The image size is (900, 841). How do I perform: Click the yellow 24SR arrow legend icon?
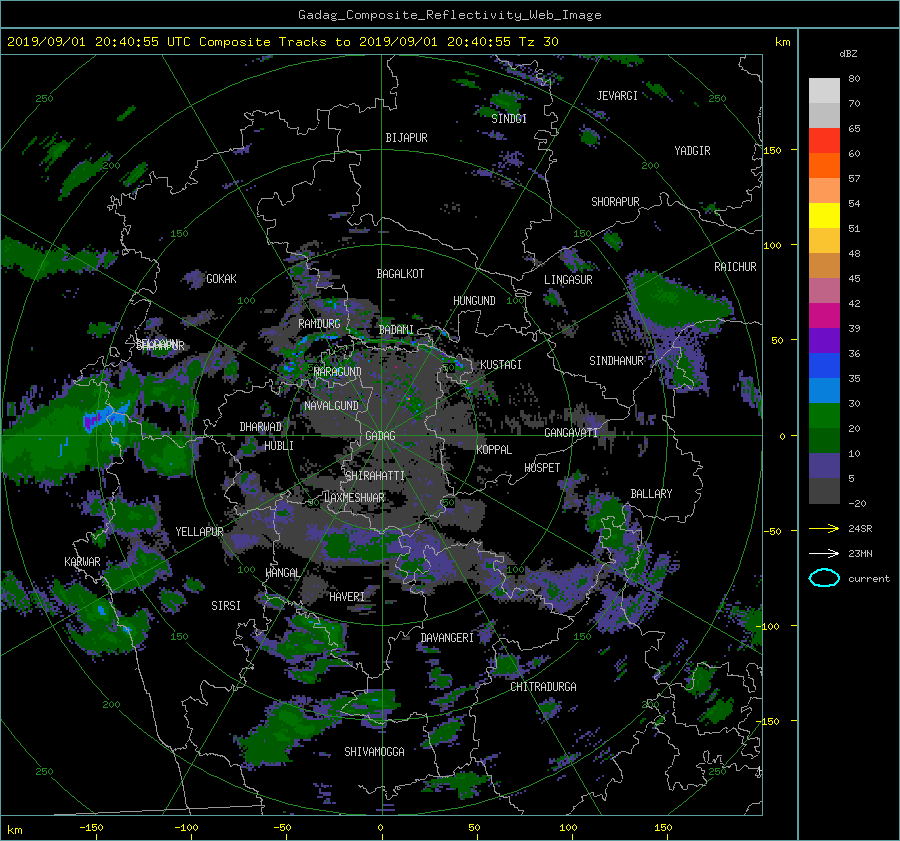point(824,528)
